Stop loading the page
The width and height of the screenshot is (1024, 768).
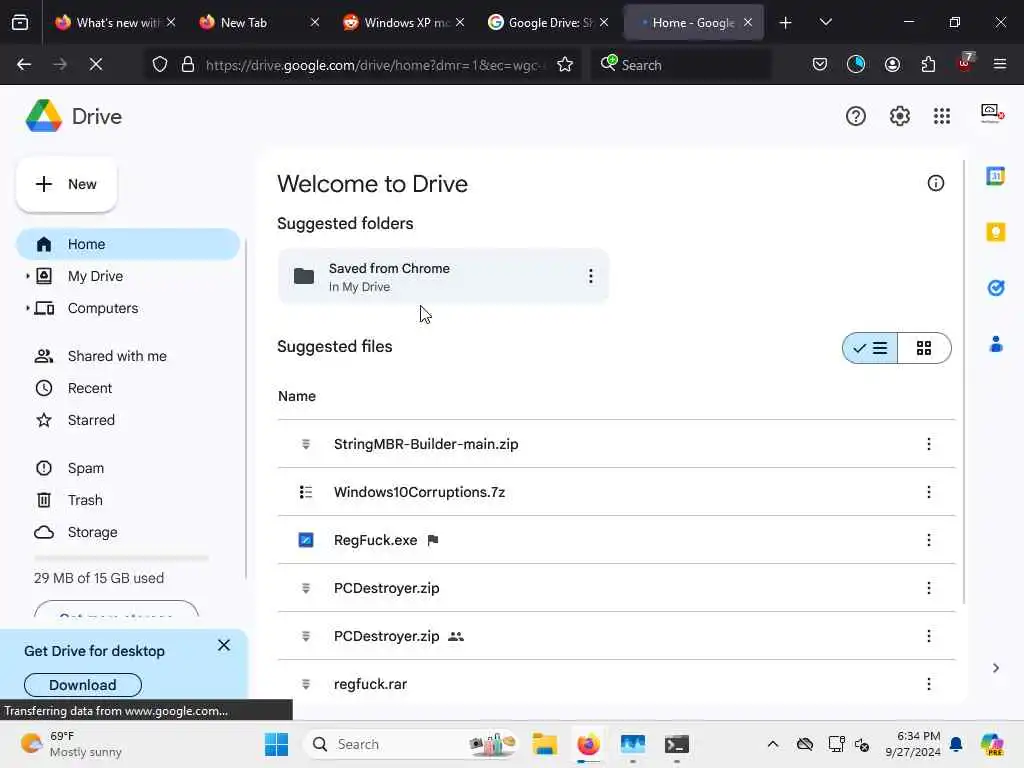(96, 65)
